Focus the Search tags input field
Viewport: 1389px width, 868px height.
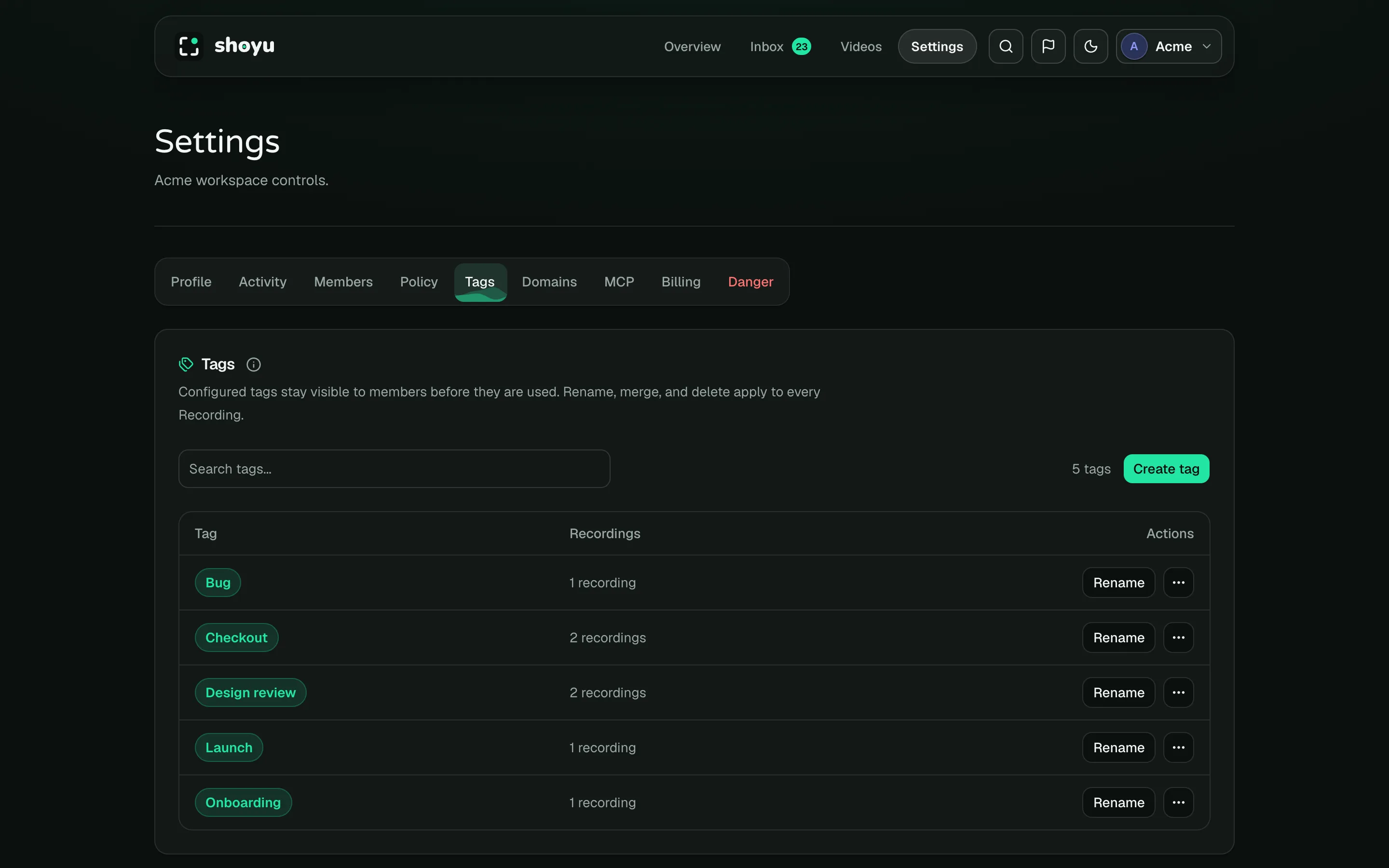point(394,469)
